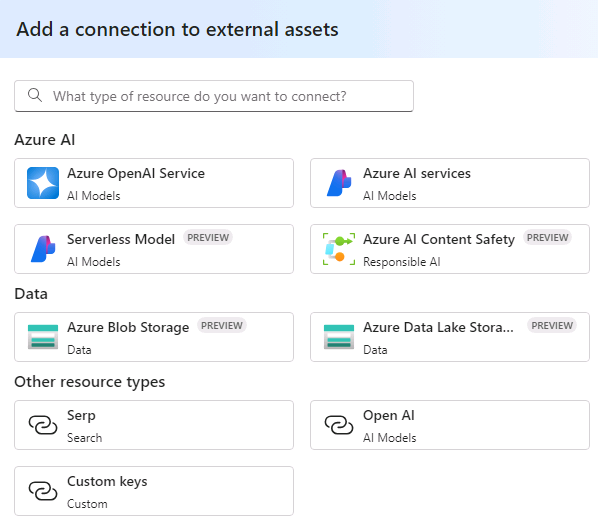598x526 pixels.
Task: Click the Serverless Model logo icon
Action: click(43, 249)
